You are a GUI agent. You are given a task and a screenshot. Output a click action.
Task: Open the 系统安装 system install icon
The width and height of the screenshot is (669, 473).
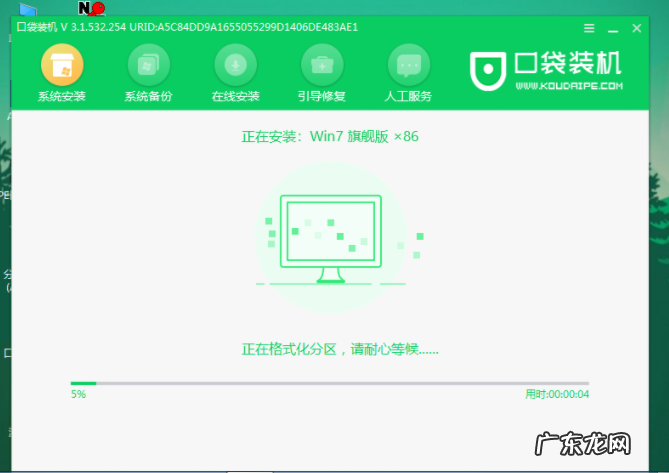point(62,65)
